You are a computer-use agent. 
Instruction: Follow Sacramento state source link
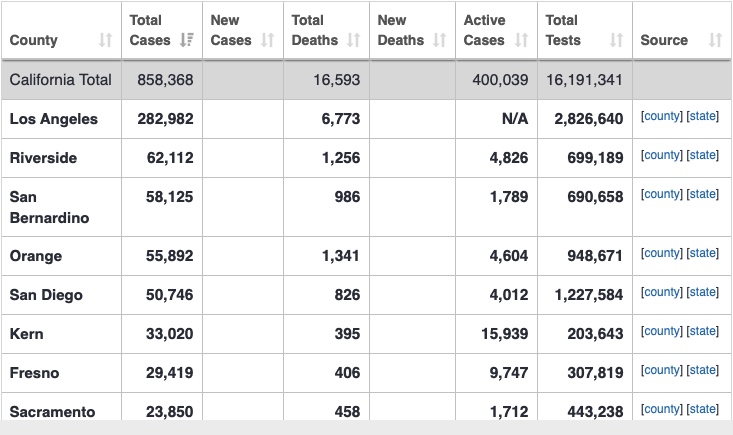coord(703,409)
